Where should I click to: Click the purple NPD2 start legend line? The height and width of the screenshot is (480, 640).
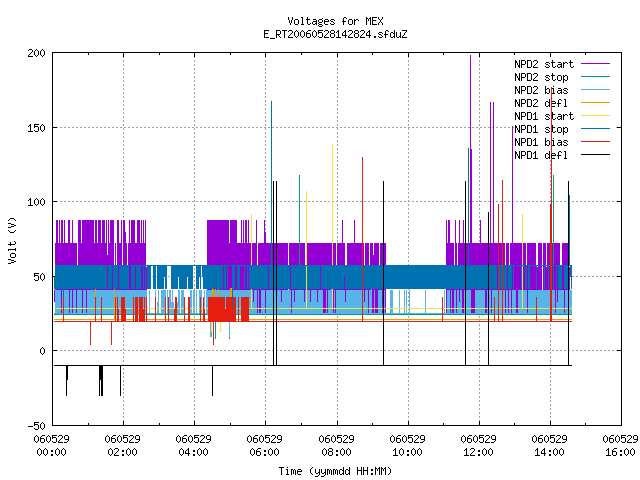point(595,64)
